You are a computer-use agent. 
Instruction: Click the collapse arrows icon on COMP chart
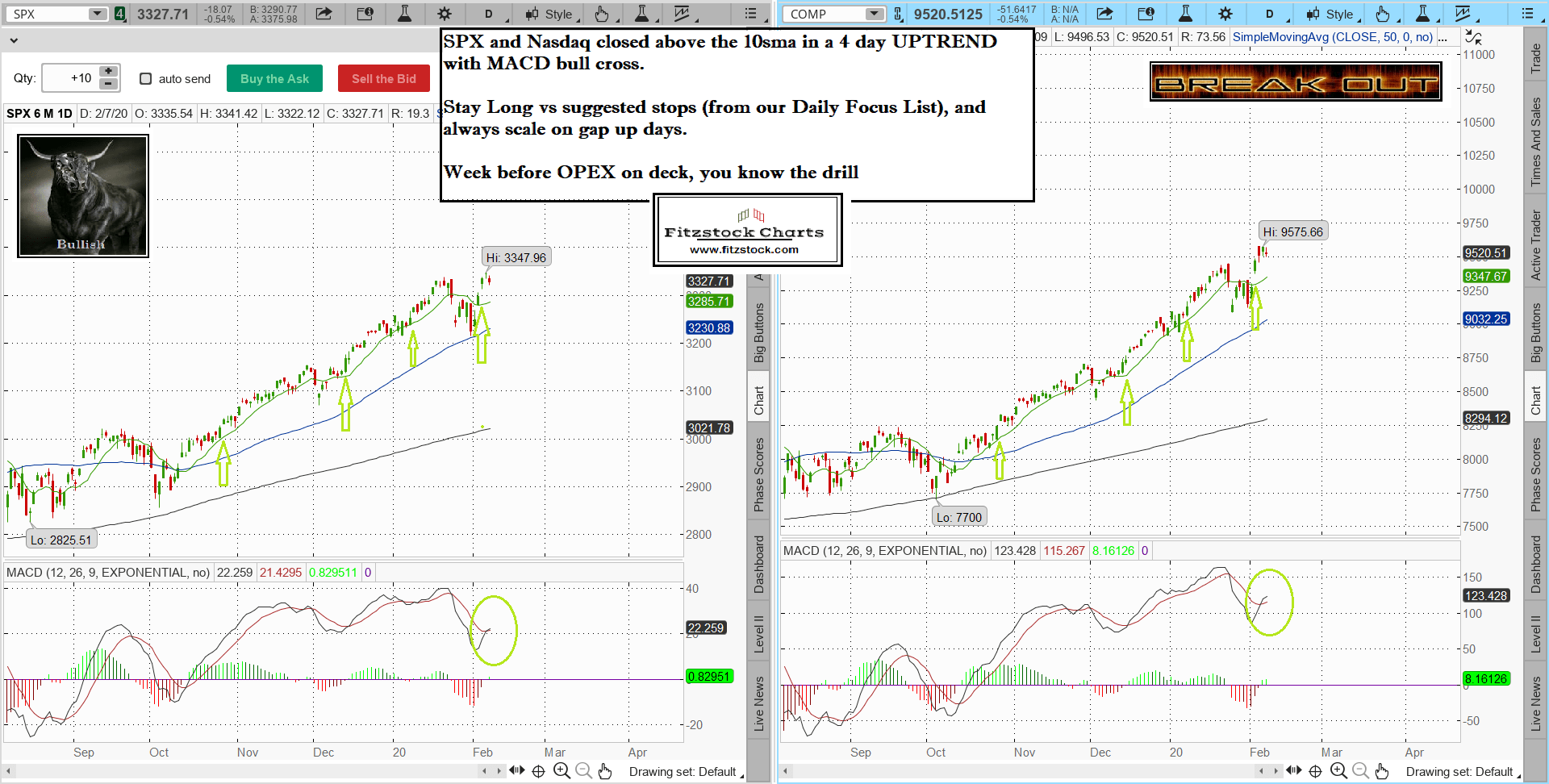(x=1473, y=37)
